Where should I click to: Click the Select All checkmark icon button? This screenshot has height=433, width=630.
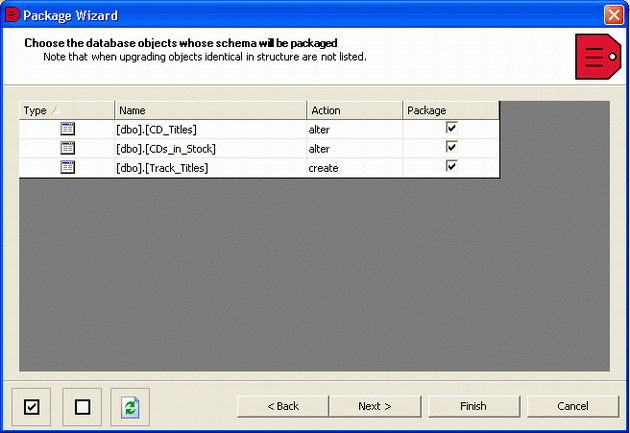[x=31, y=407]
